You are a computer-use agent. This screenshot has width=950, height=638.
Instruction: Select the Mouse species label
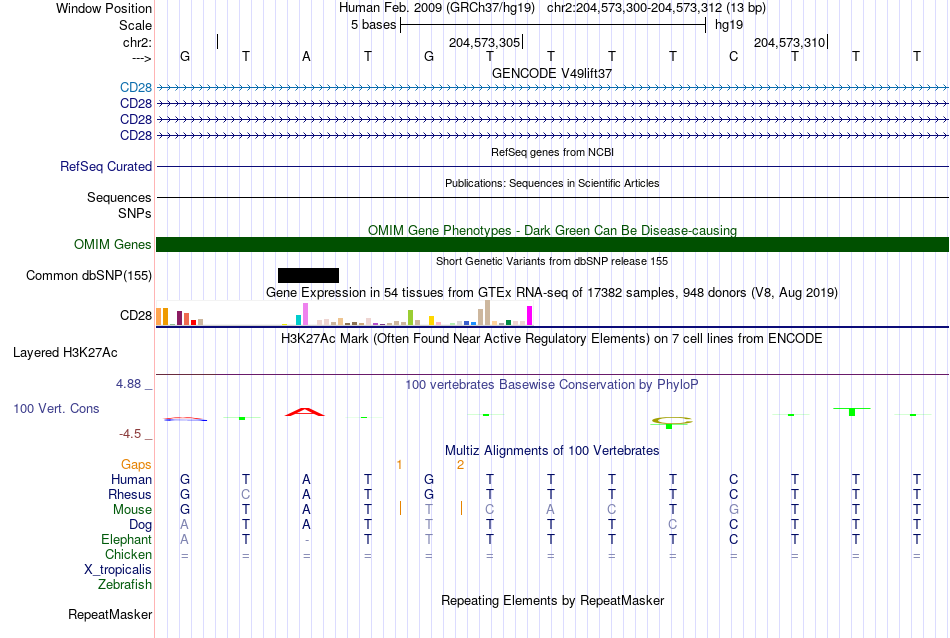[x=132, y=510]
